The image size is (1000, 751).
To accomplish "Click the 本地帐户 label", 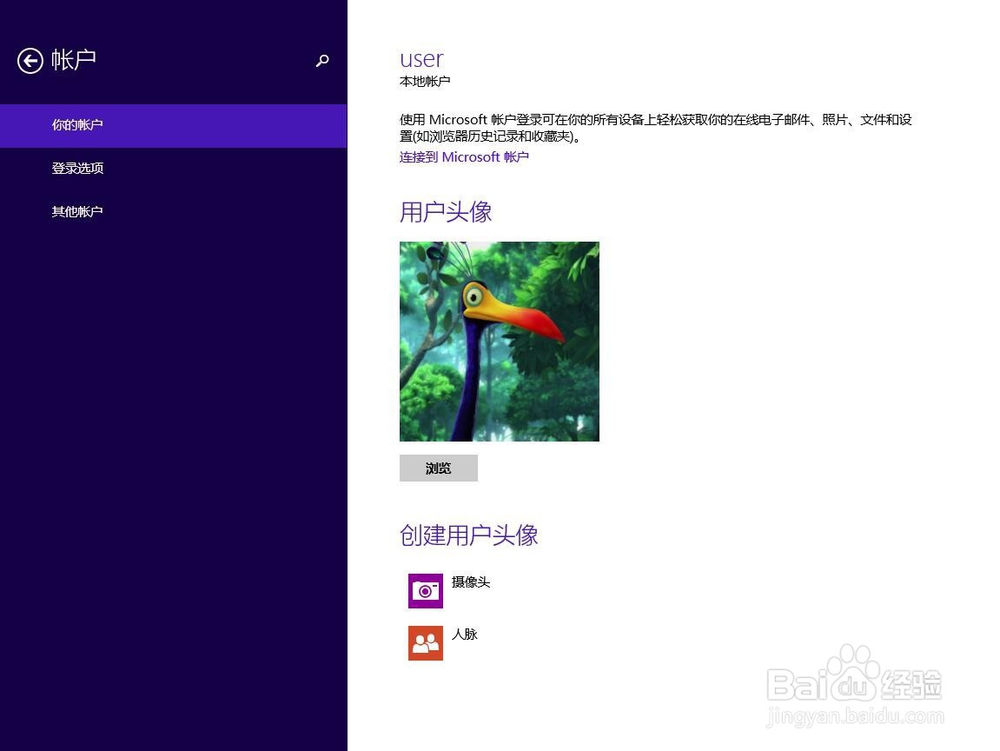I will point(425,82).
